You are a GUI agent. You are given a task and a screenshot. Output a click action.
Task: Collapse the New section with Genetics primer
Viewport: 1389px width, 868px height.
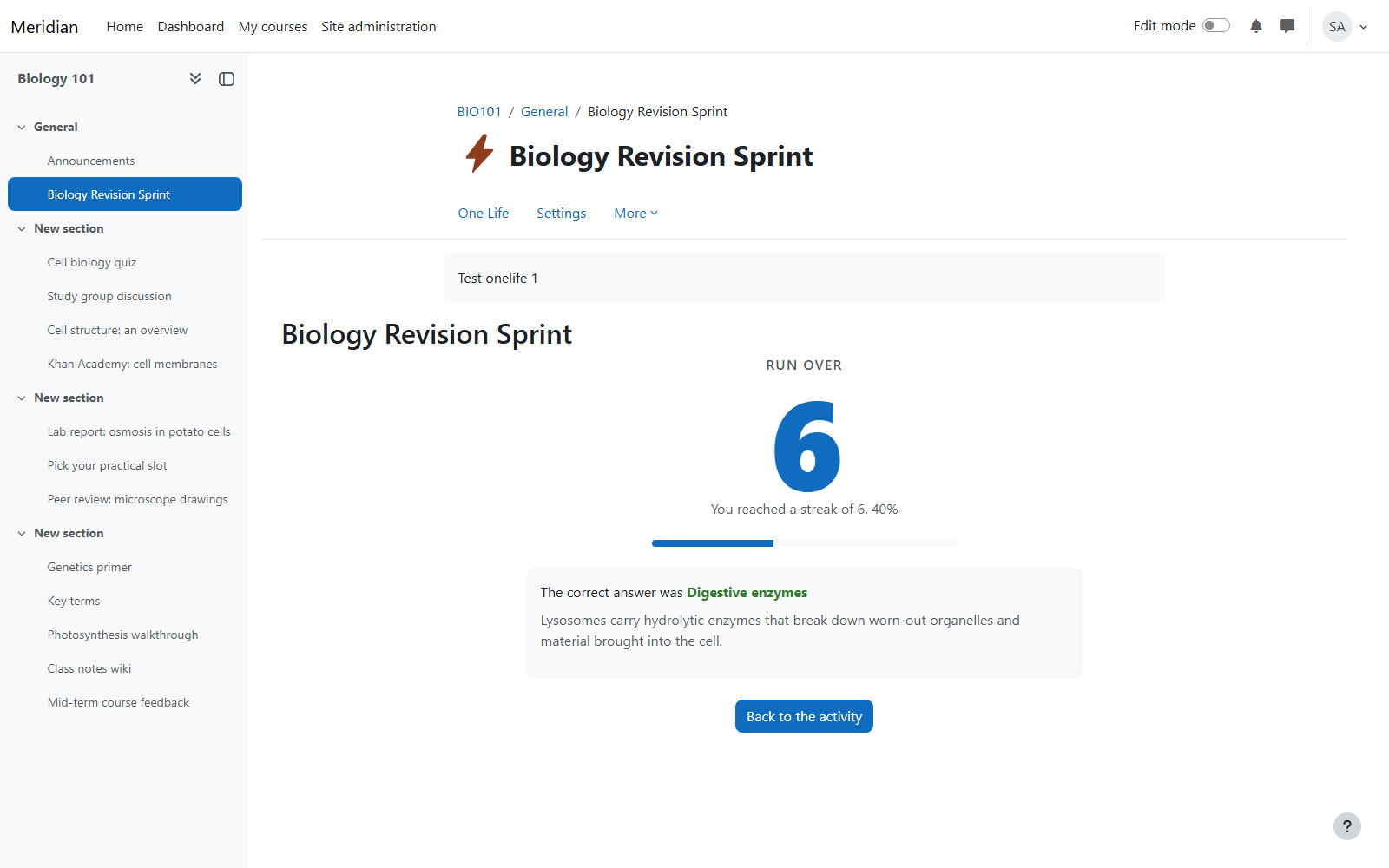[22, 533]
